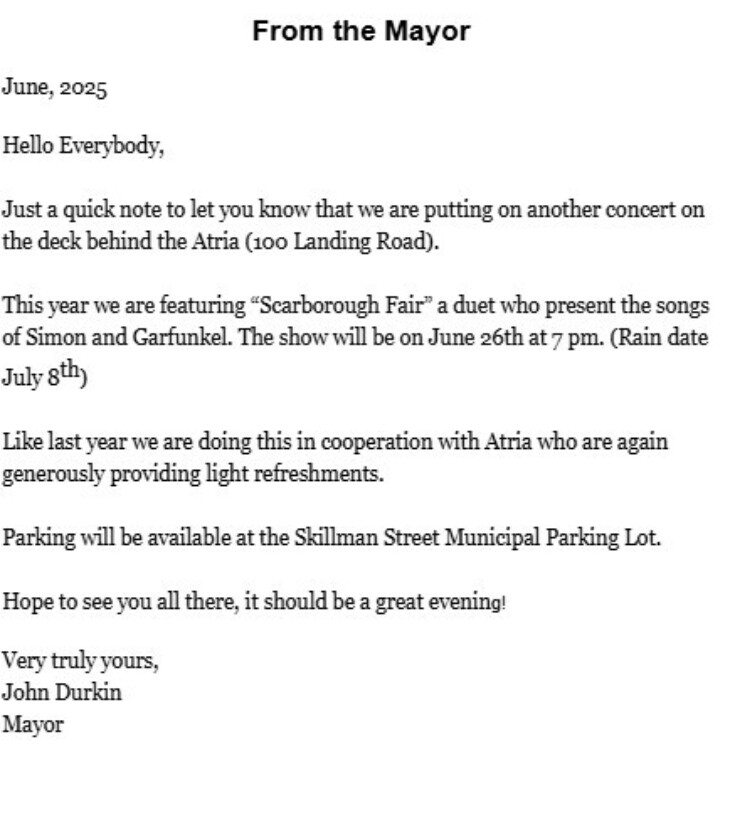730x828 pixels.
Task: Click the title "Mayor" under the signature
Action: point(33,723)
